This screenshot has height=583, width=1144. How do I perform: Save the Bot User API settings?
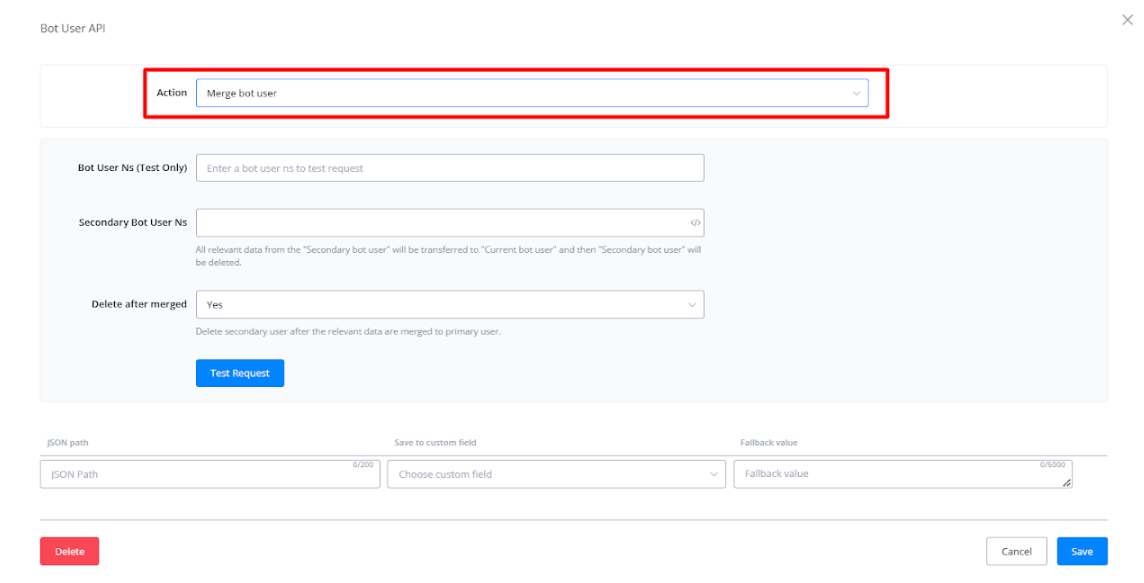[x=1082, y=551]
